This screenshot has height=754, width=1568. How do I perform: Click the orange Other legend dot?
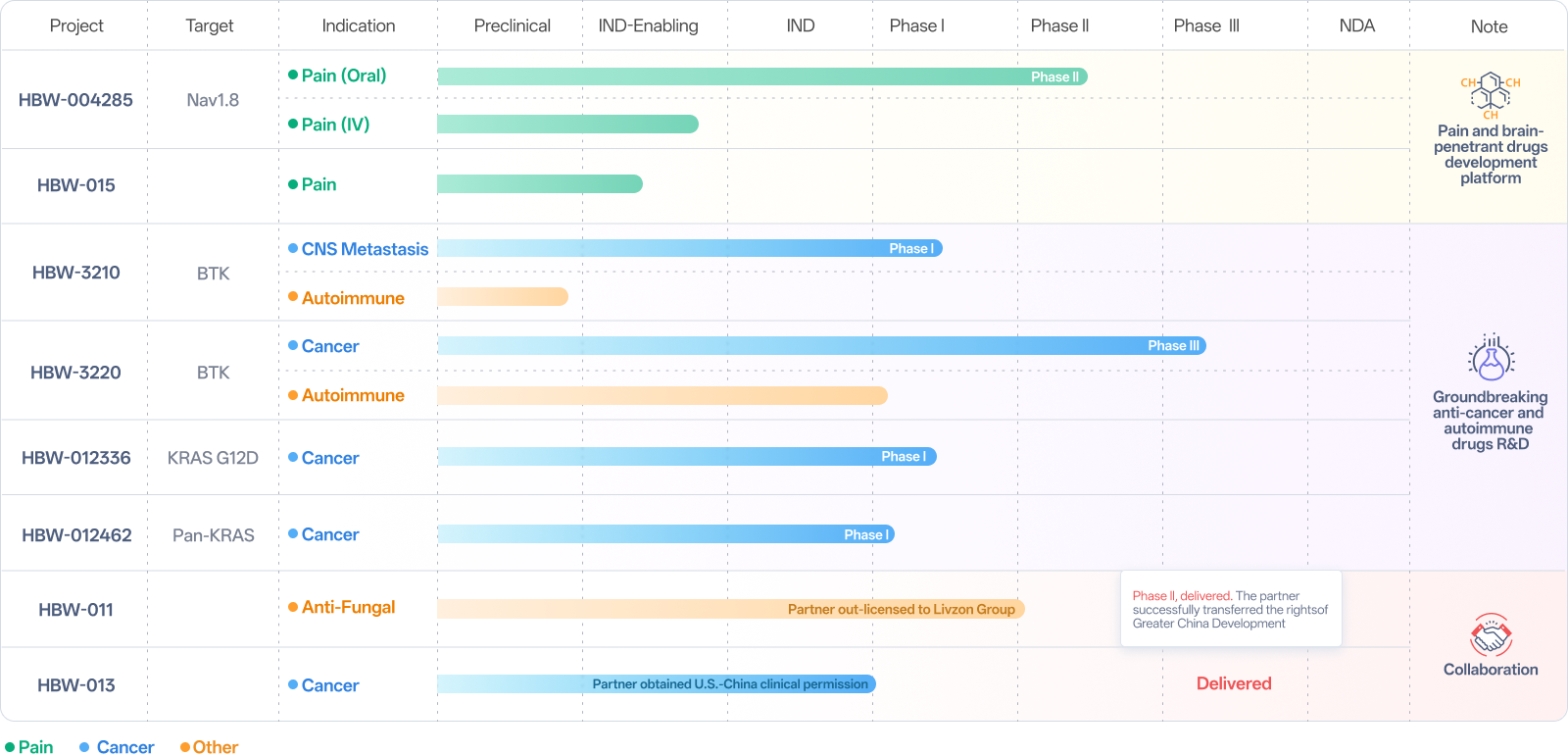184,747
